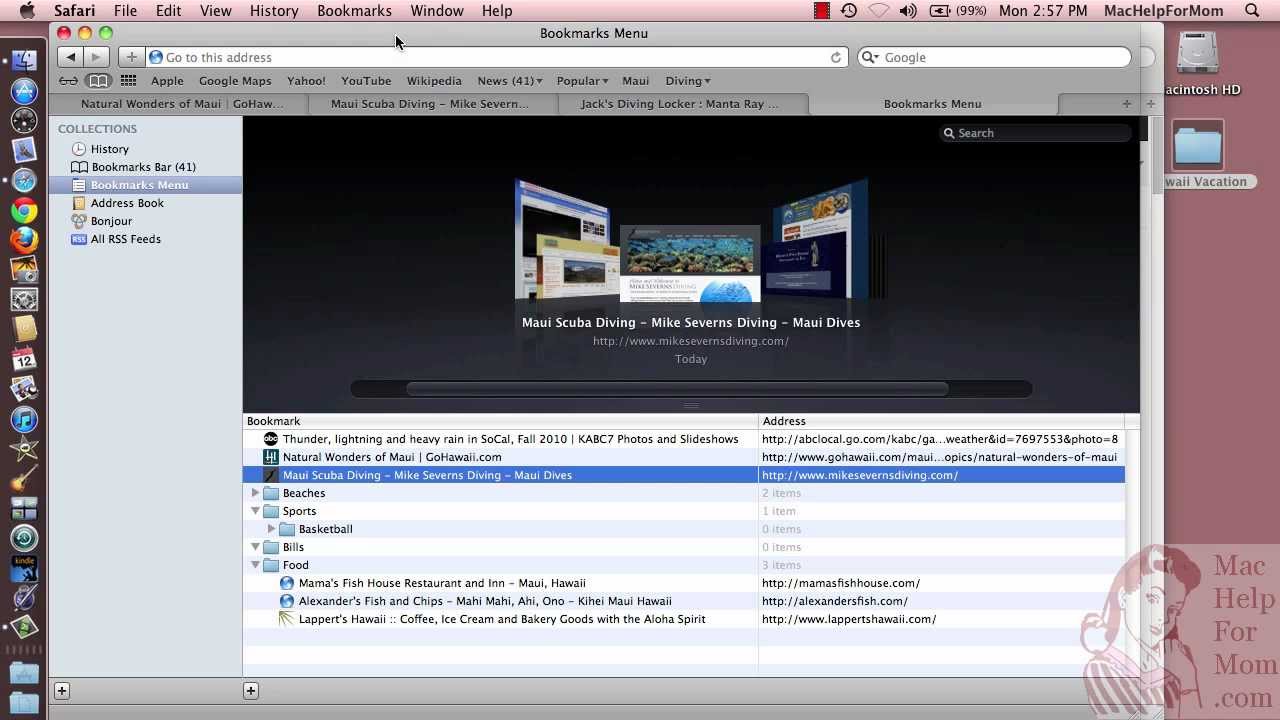This screenshot has height=720, width=1280.
Task: Collapse the Bills folder
Action: (255, 547)
